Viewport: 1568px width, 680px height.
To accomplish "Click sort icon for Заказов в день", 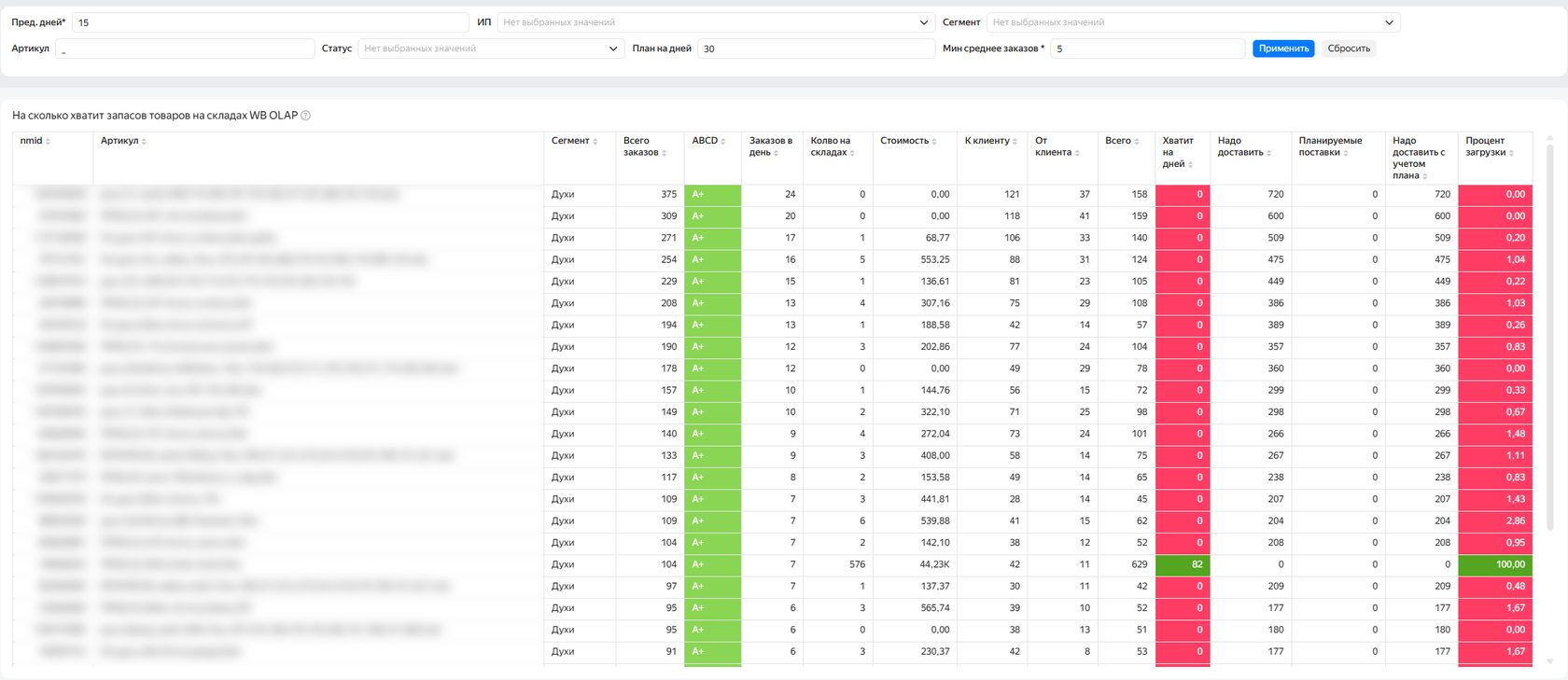I will click(x=777, y=153).
